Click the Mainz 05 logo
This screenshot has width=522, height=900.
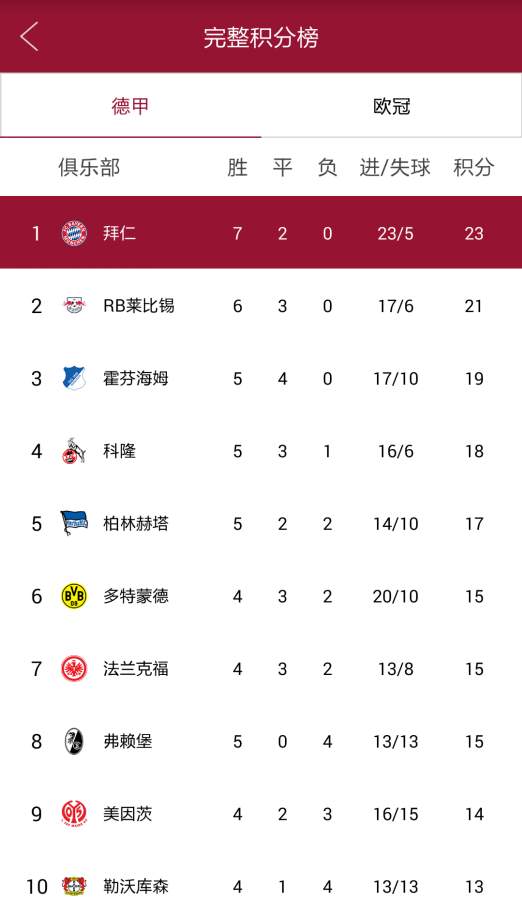coord(74,813)
